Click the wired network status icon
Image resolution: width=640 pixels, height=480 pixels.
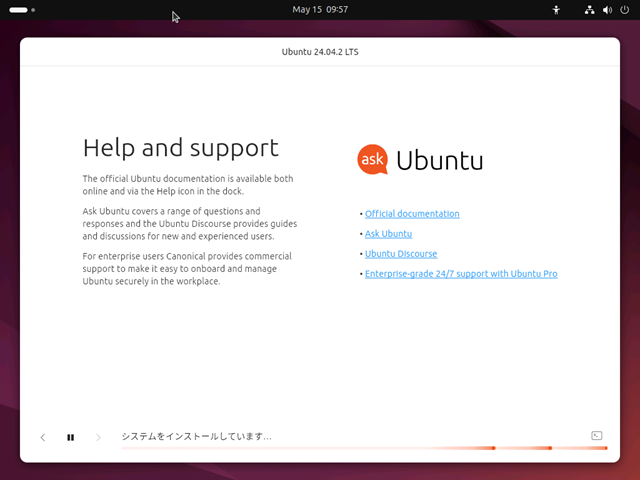(x=589, y=10)
